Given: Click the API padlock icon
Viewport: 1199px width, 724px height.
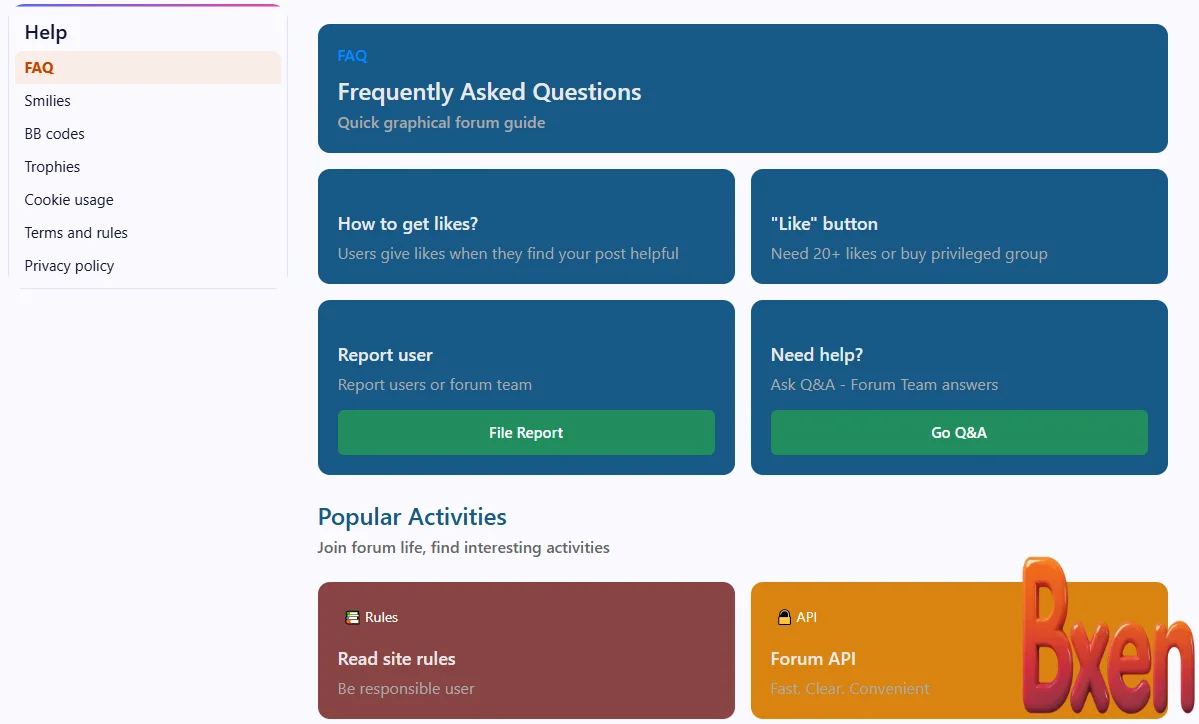Looking at the screenshot, I should 785,617.
